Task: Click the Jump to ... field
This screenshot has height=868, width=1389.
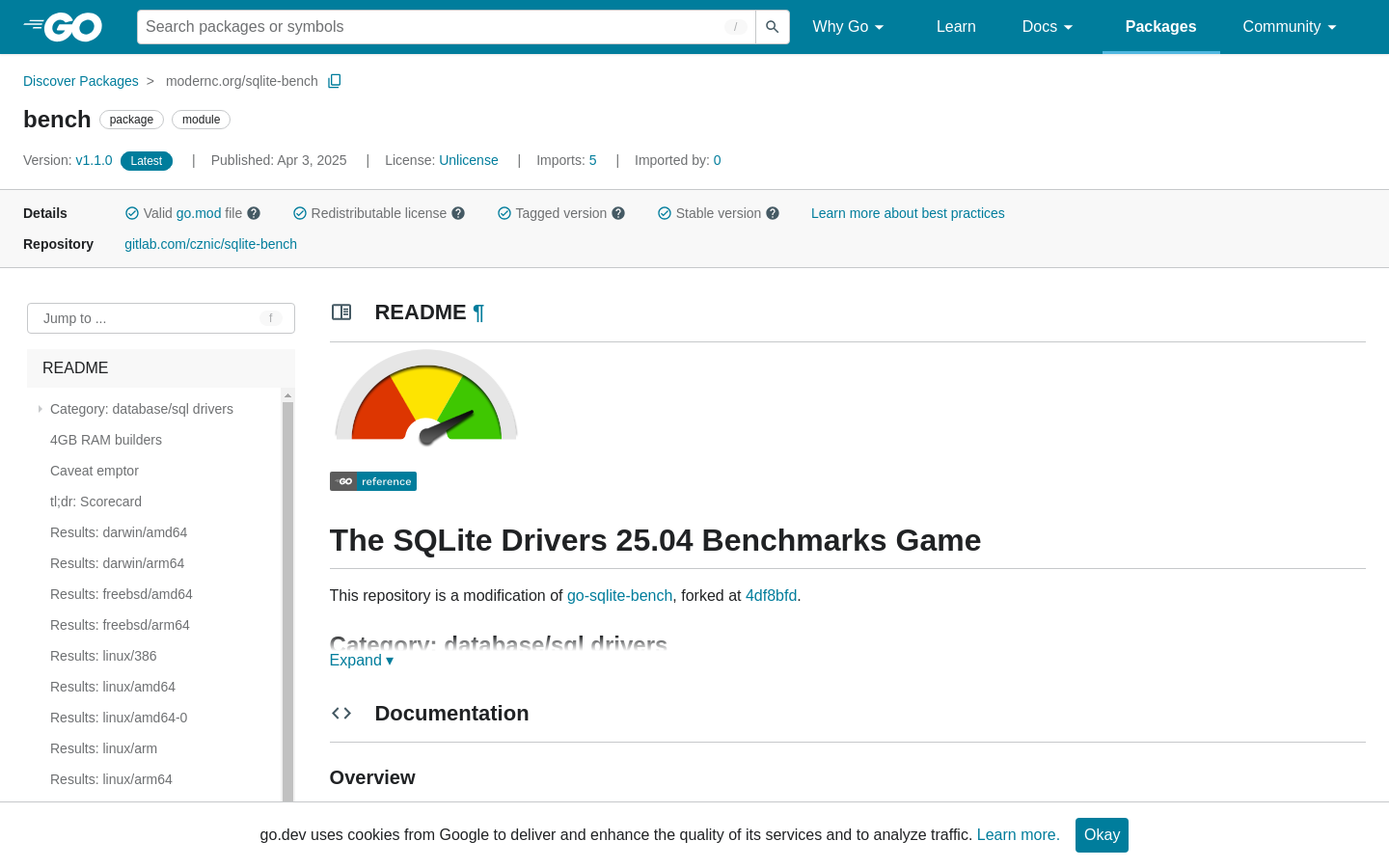Action: (161, 318)
